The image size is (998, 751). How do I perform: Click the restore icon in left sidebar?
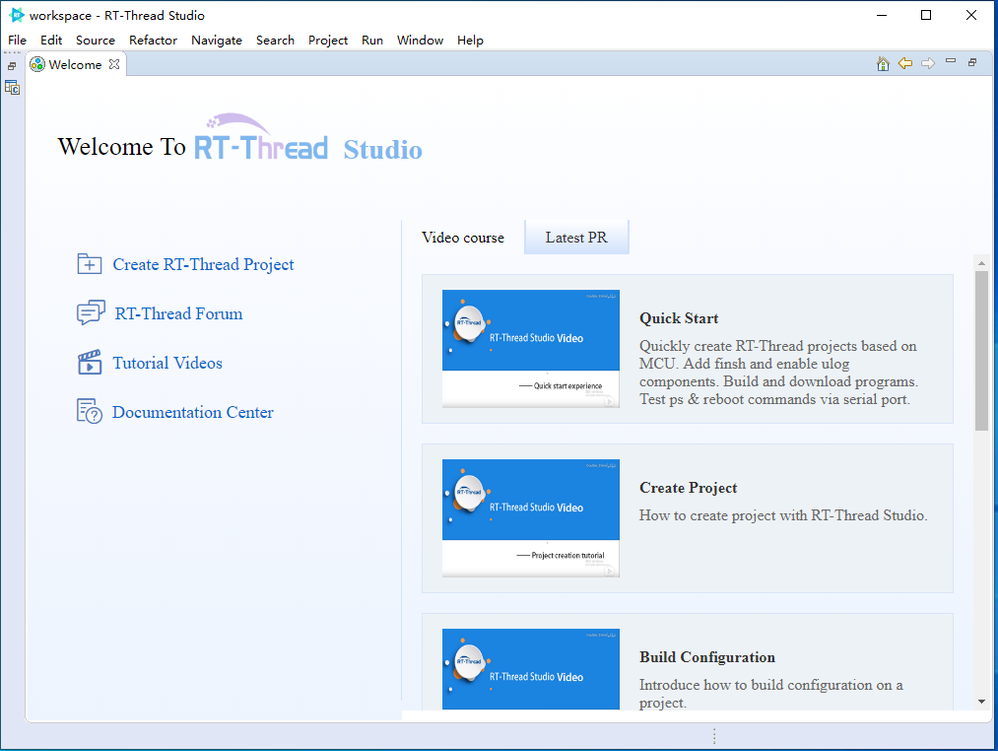pyautogui.click(x=11, y=66)
